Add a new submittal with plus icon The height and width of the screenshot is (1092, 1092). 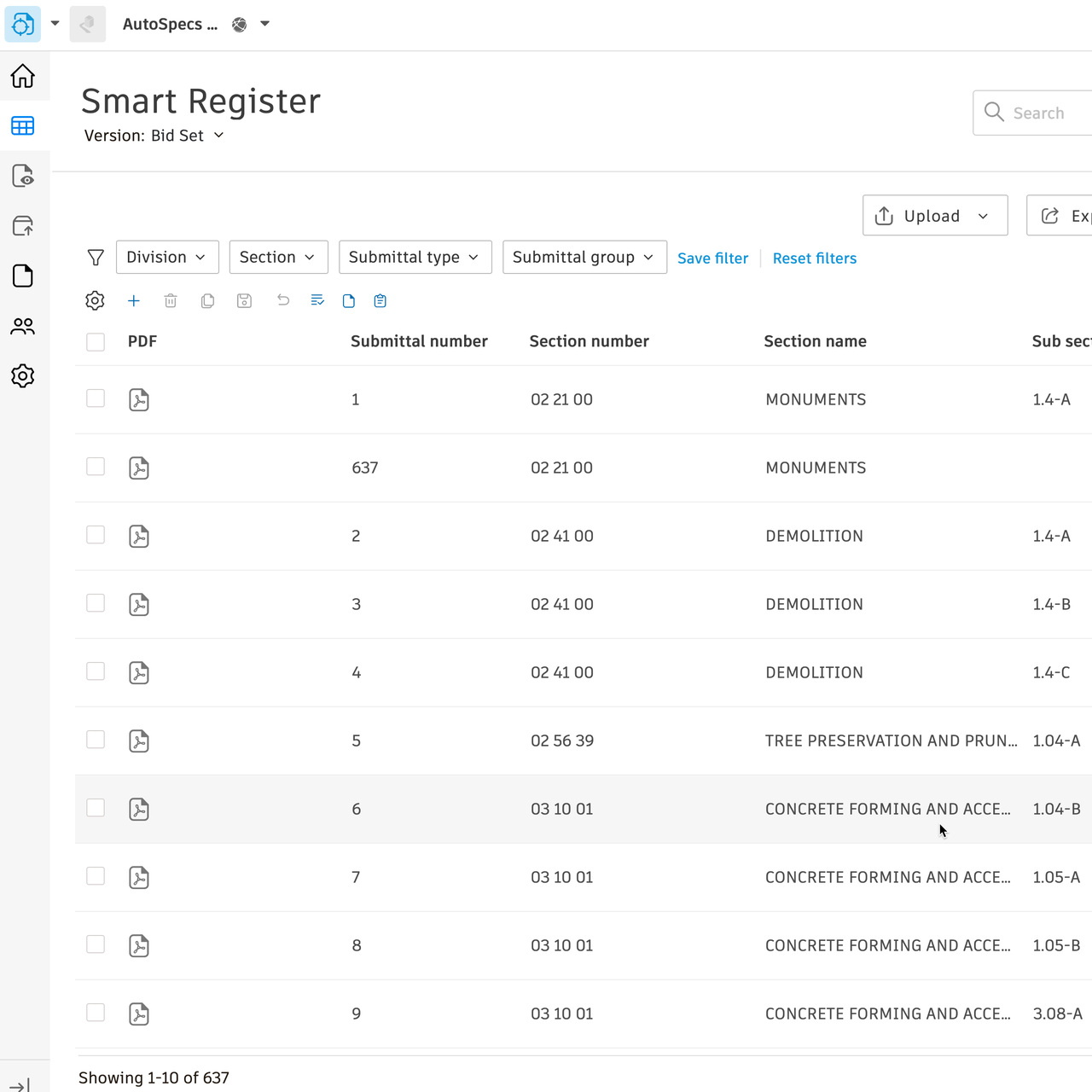(134, 300)
